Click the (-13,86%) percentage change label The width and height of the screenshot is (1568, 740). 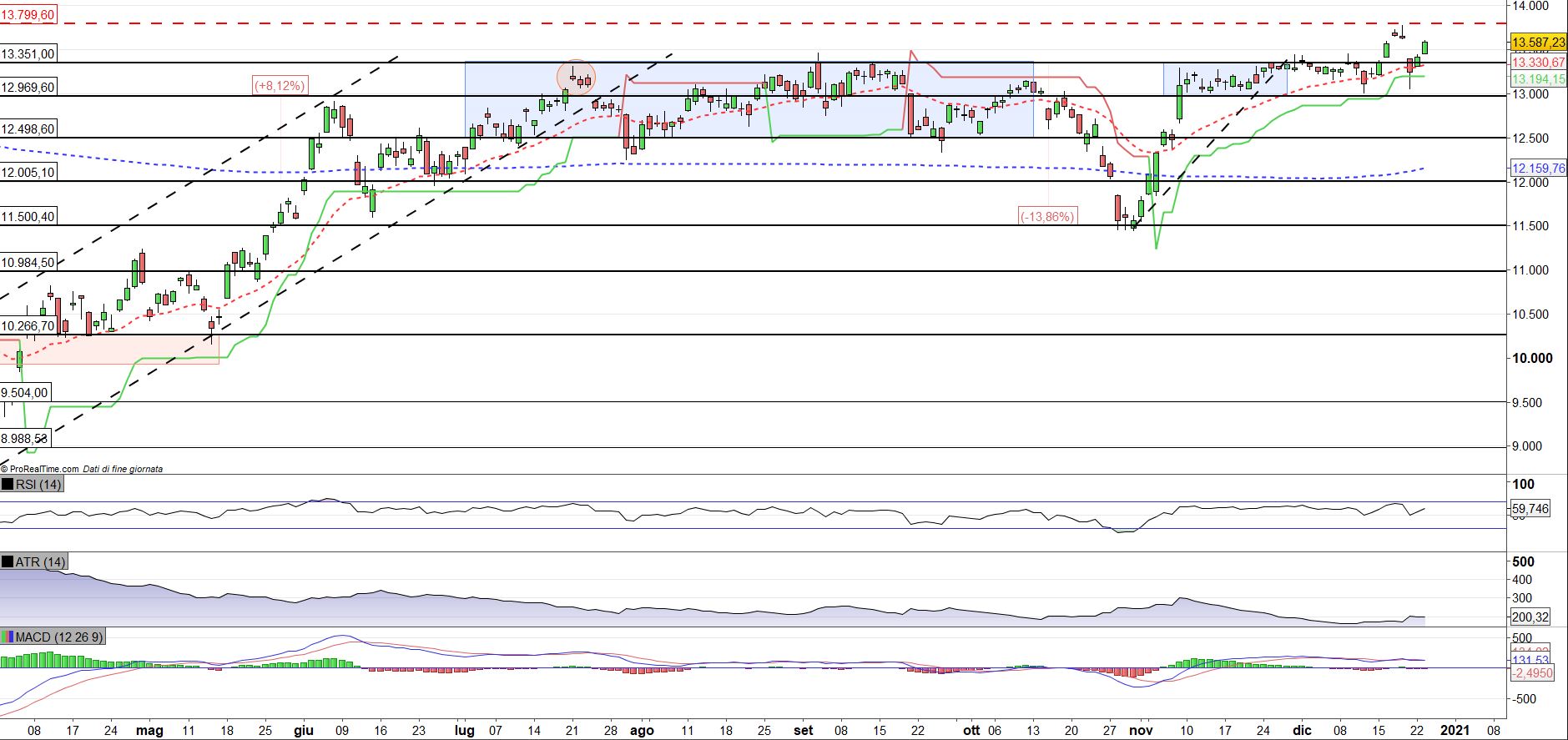[1047, 216]
